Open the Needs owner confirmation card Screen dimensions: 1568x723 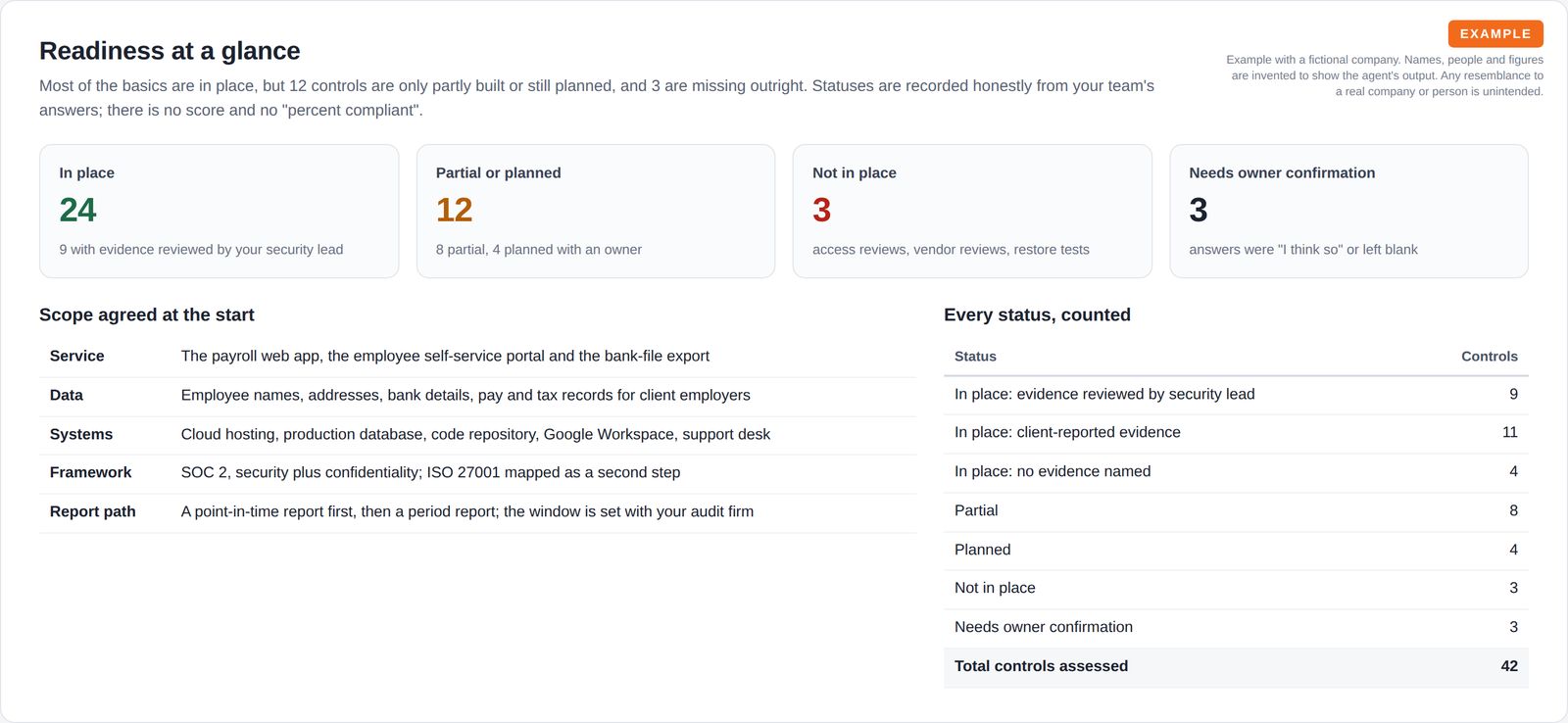coord(1348,211)
